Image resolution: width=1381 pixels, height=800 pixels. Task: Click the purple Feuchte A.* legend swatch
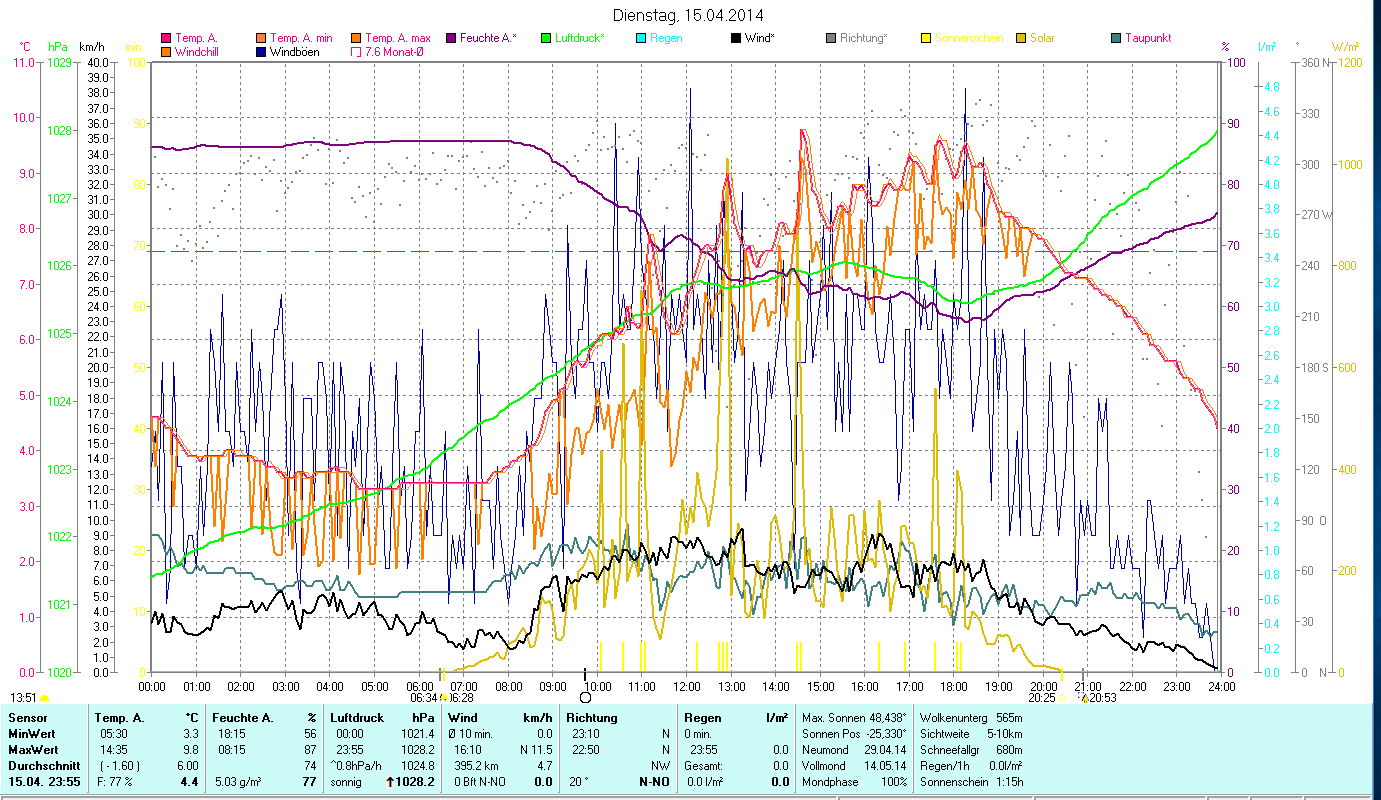point(451,39)
